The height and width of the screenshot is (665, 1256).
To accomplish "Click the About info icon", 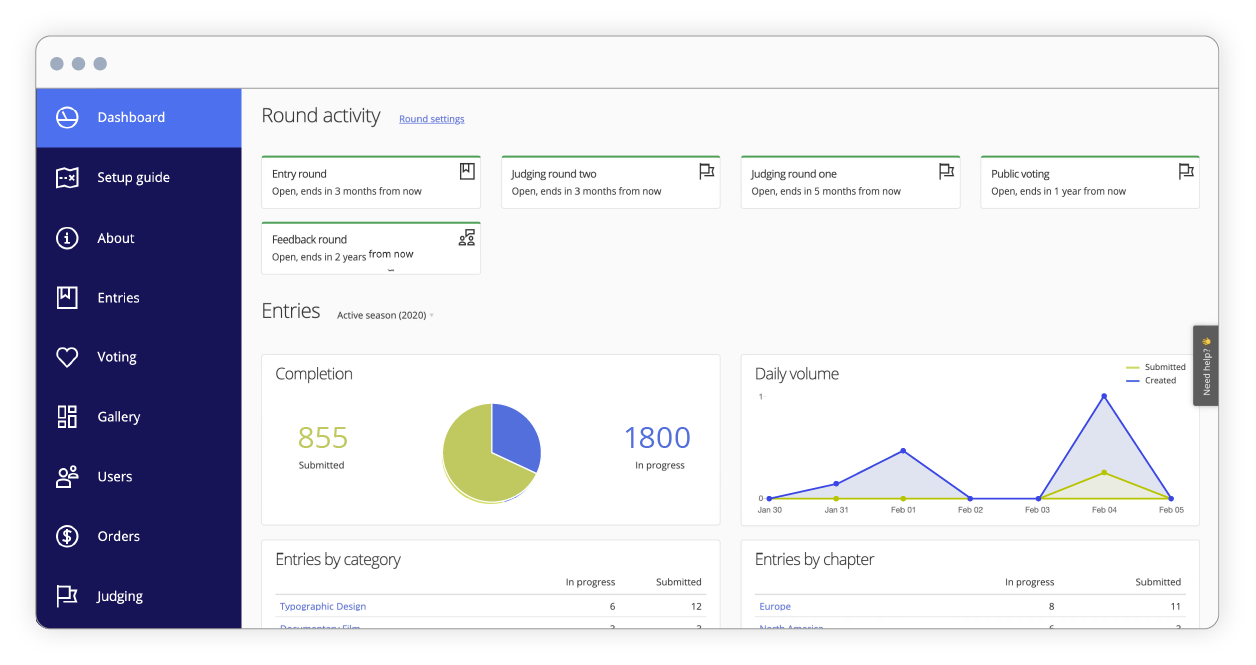I will pyautogui.click(x=66, y=238).
